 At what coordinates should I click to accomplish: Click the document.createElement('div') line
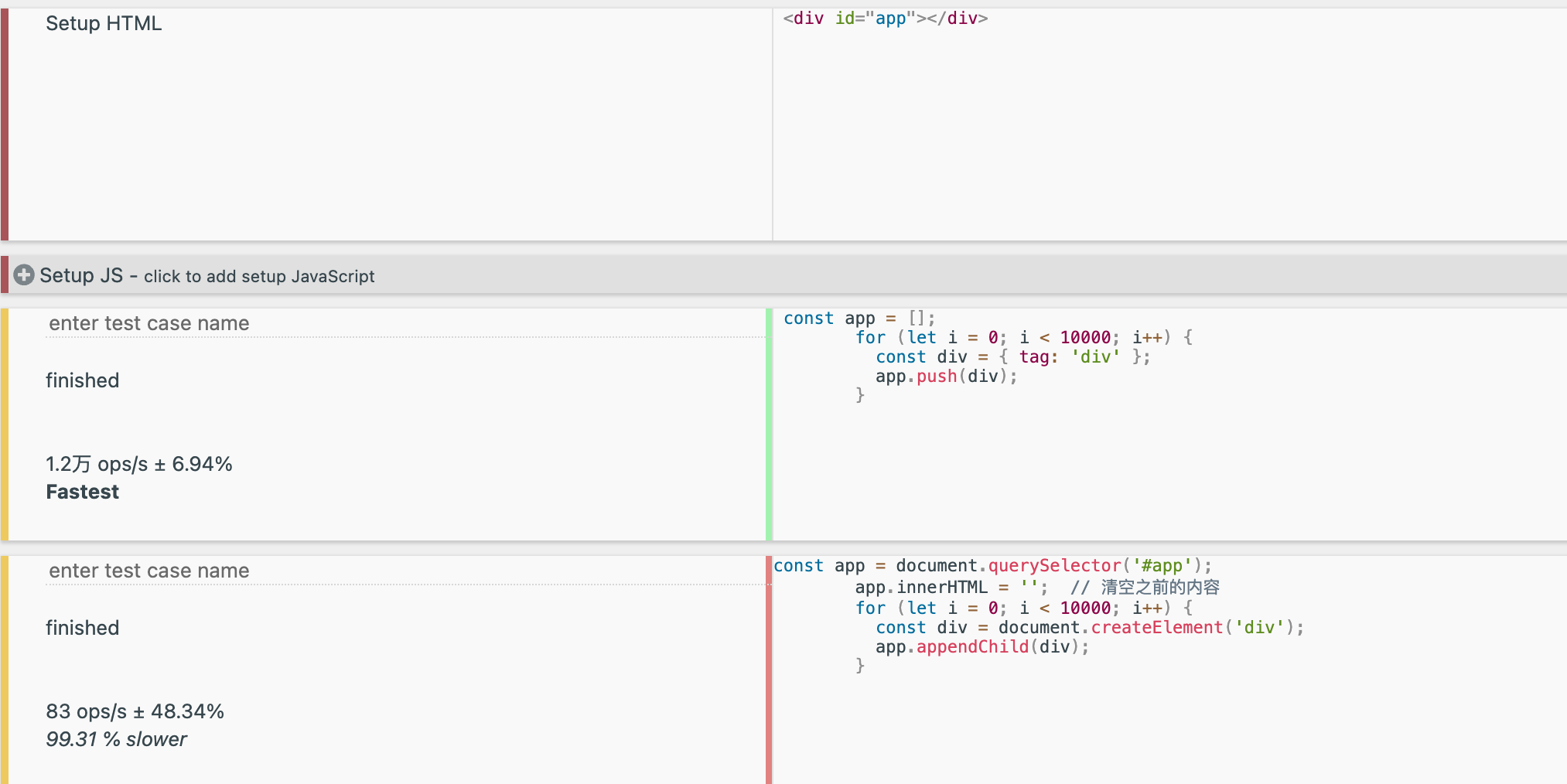pyautogui.click(x=1090, y=628)
